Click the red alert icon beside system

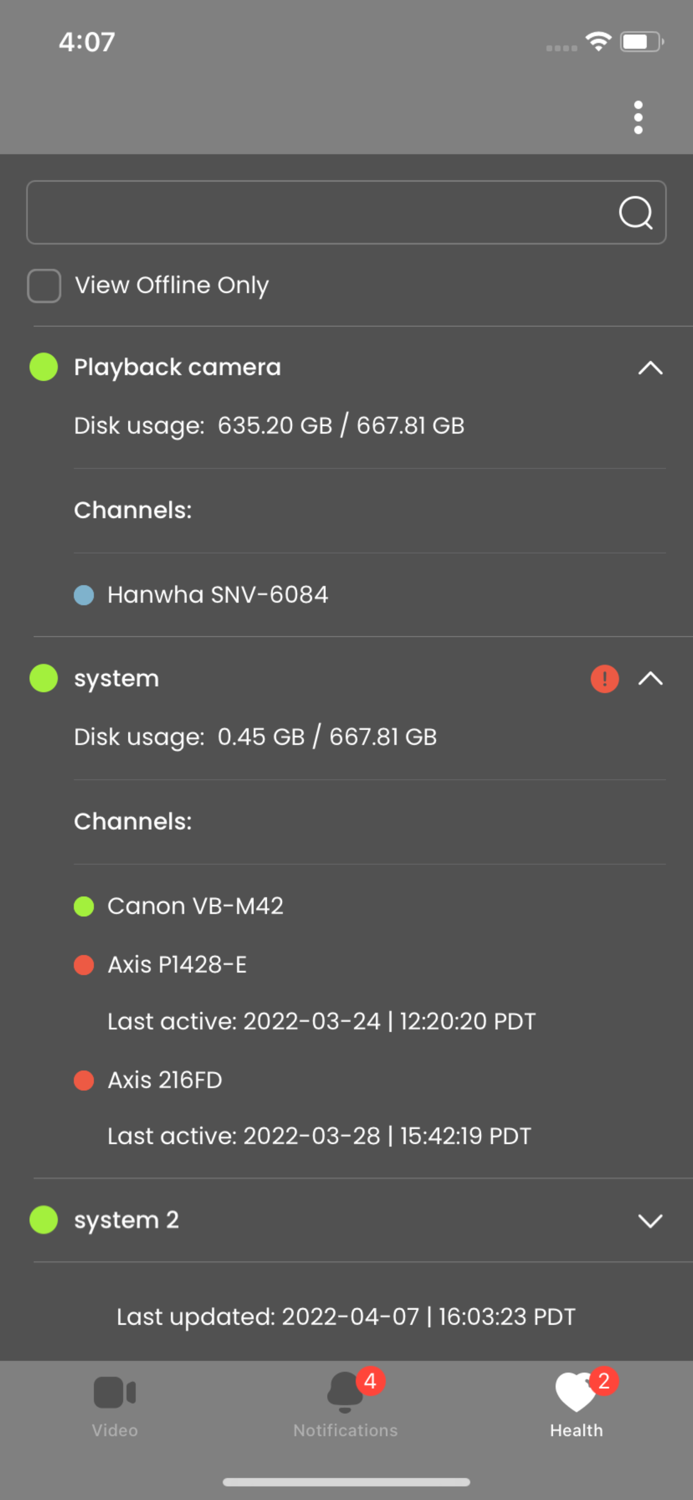click(x=604, y=679)
